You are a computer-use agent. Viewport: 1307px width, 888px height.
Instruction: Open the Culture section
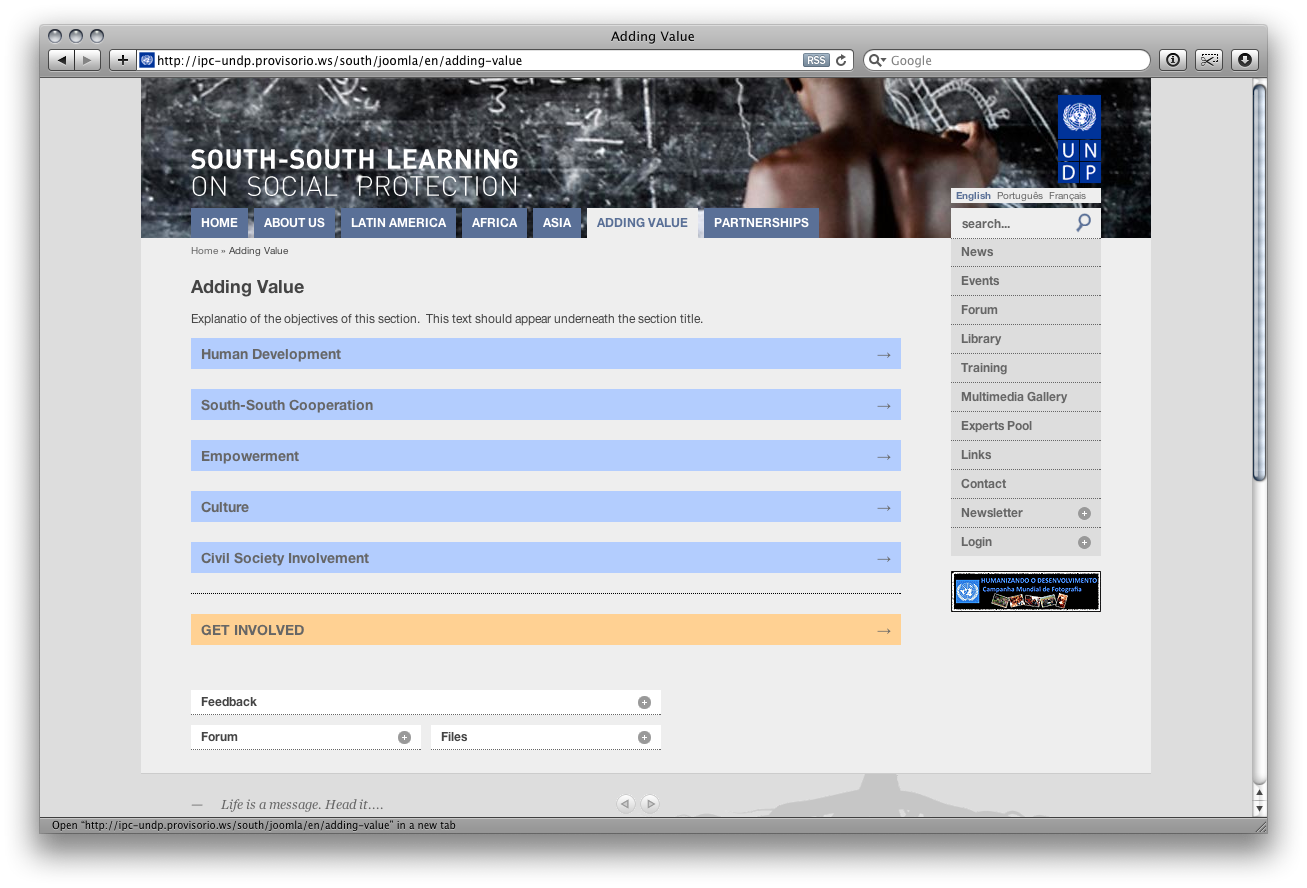click(546, 507)
